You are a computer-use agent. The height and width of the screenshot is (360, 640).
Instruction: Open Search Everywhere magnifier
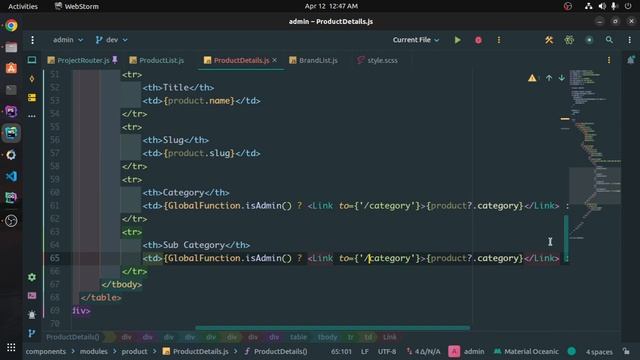click(609, 40)
